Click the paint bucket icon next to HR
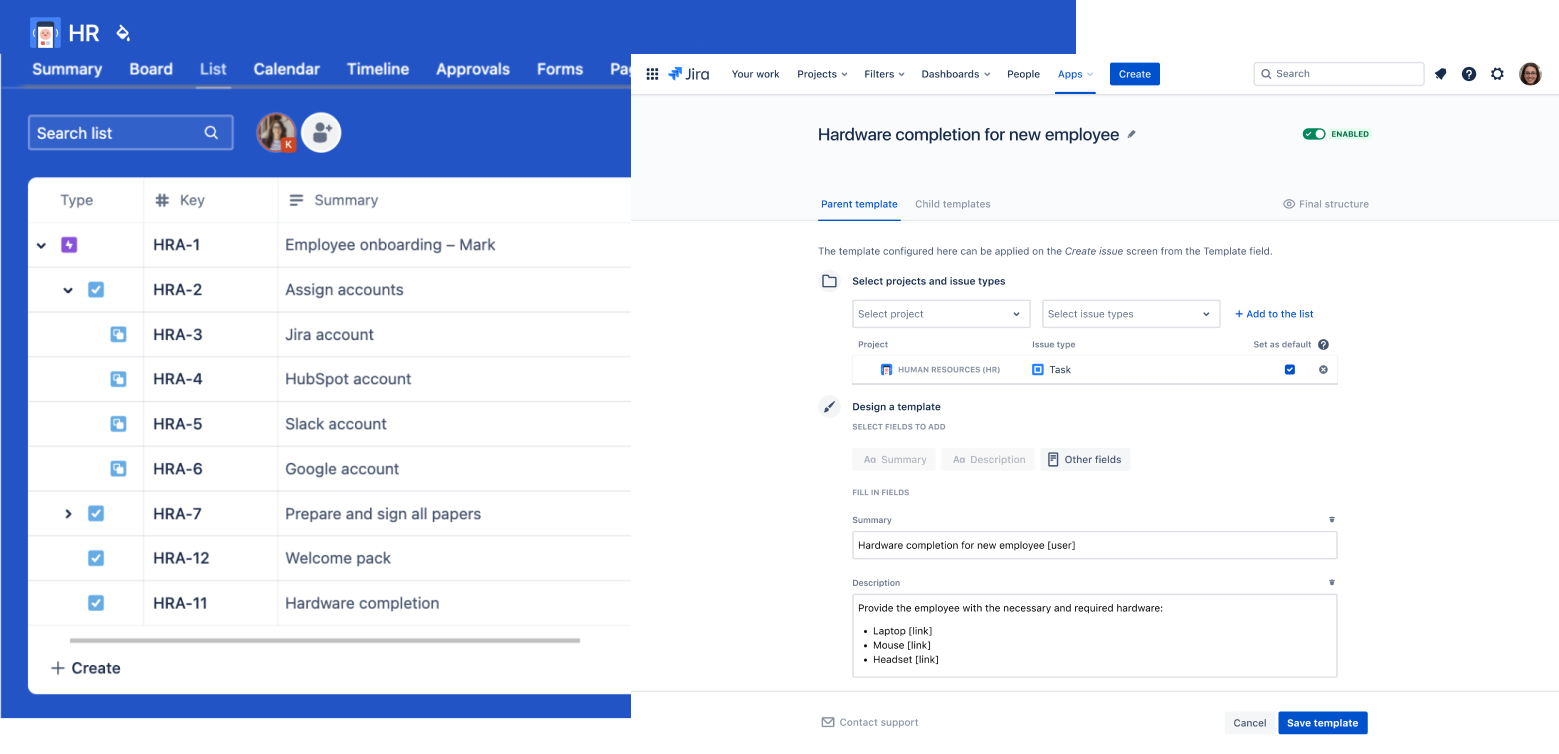 point(123,33)
